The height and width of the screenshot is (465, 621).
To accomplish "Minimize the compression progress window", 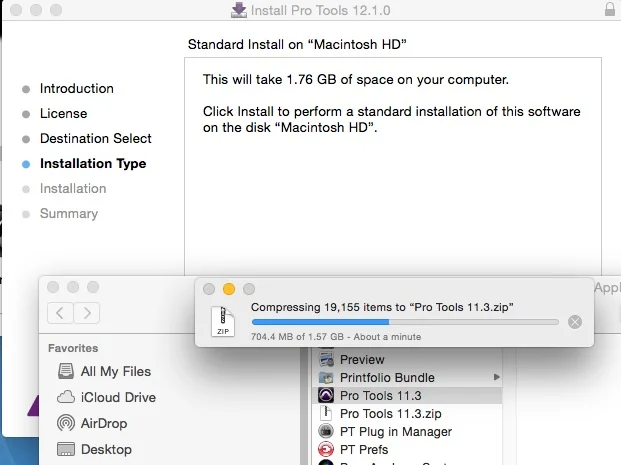I will (229, 289).
